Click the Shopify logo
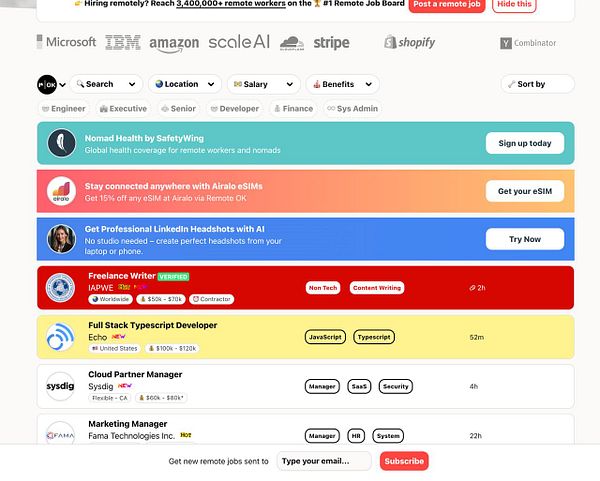This screenshot has width=600, height=481. (410, 42)
